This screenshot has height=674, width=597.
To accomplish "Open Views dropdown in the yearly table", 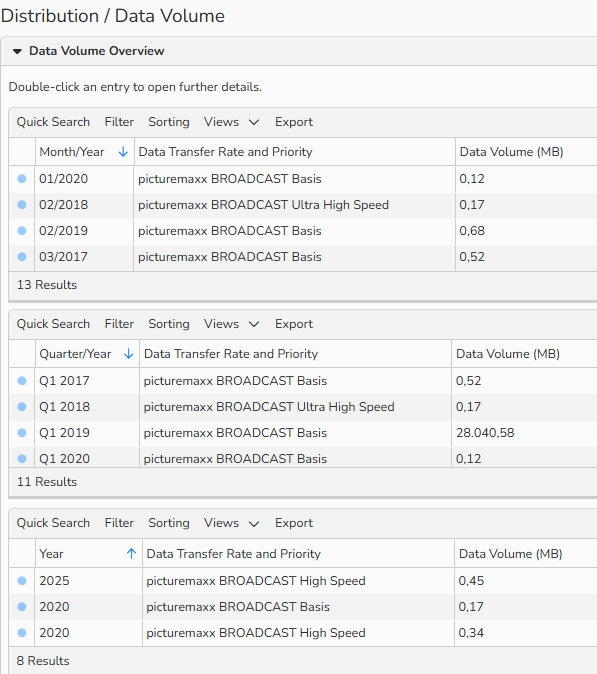I will tap(232, 523).
